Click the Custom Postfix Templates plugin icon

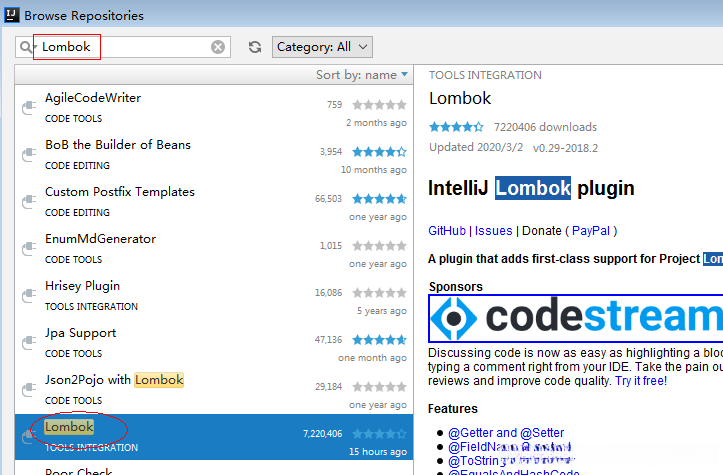[29, 202]
